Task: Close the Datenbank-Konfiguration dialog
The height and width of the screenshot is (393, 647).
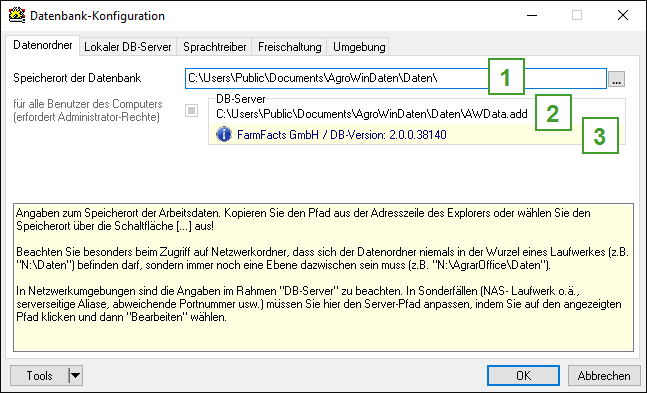Action: (623, 15)
